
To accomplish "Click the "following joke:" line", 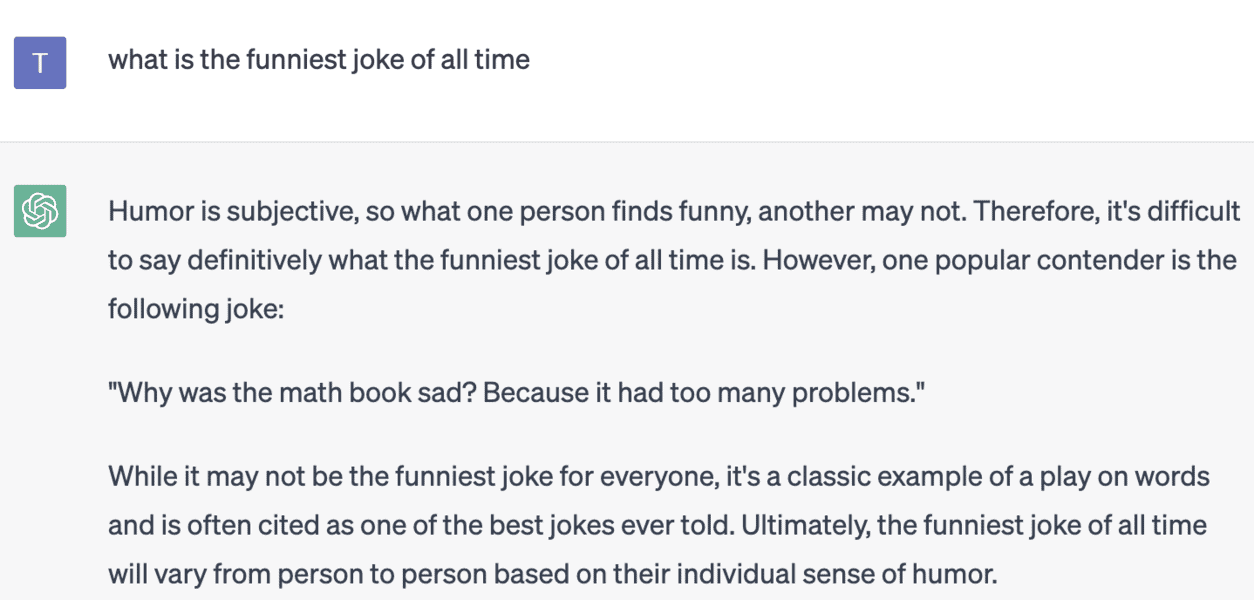I will [196, 310].
